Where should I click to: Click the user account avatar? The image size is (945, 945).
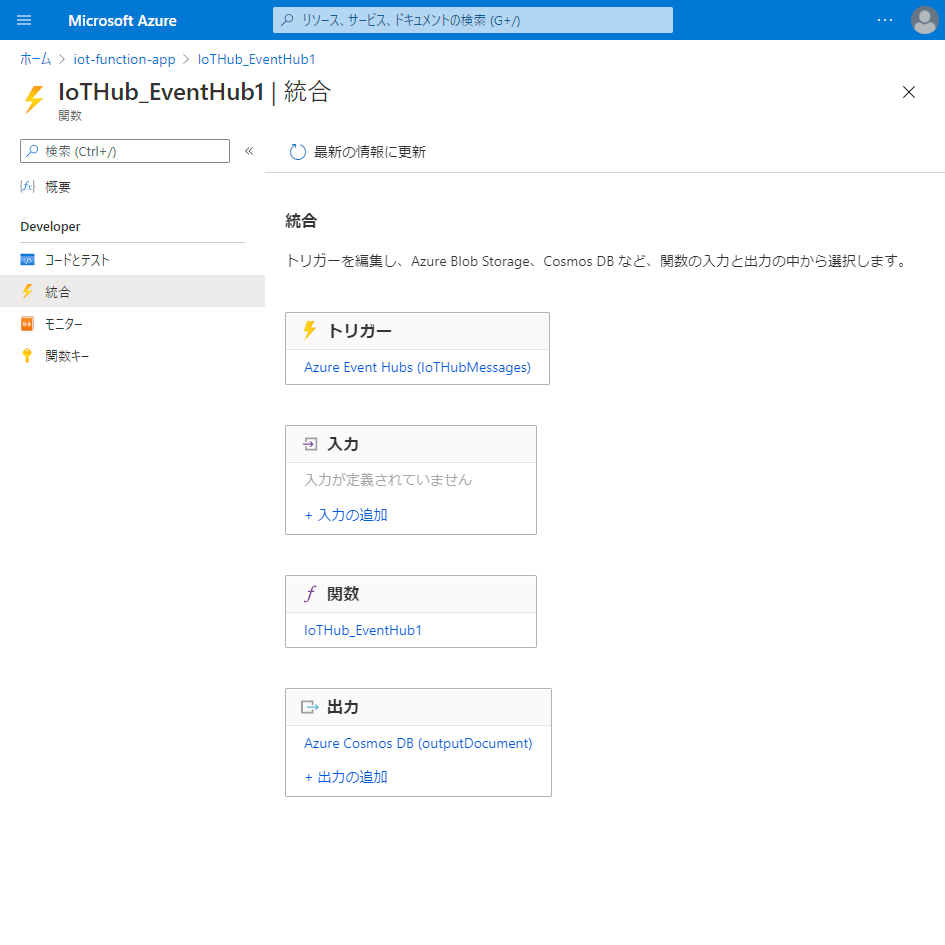pyautogui.click(x=924, y=20)
